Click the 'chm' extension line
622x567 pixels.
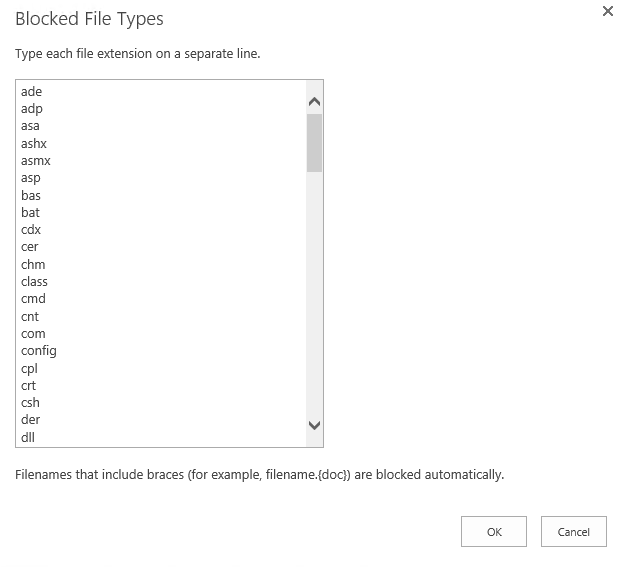pyautogui.click(x=33, y=265)
